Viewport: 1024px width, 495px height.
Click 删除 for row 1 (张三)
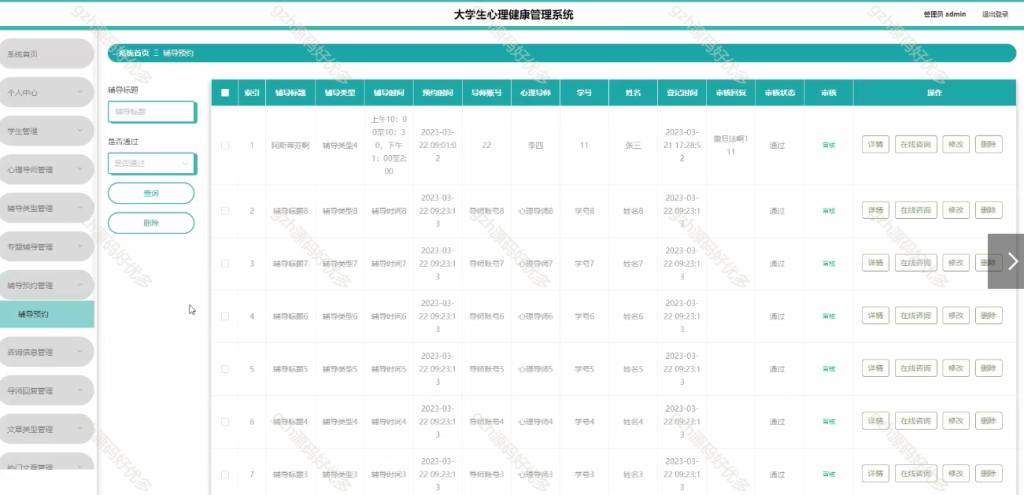(989, 144)
